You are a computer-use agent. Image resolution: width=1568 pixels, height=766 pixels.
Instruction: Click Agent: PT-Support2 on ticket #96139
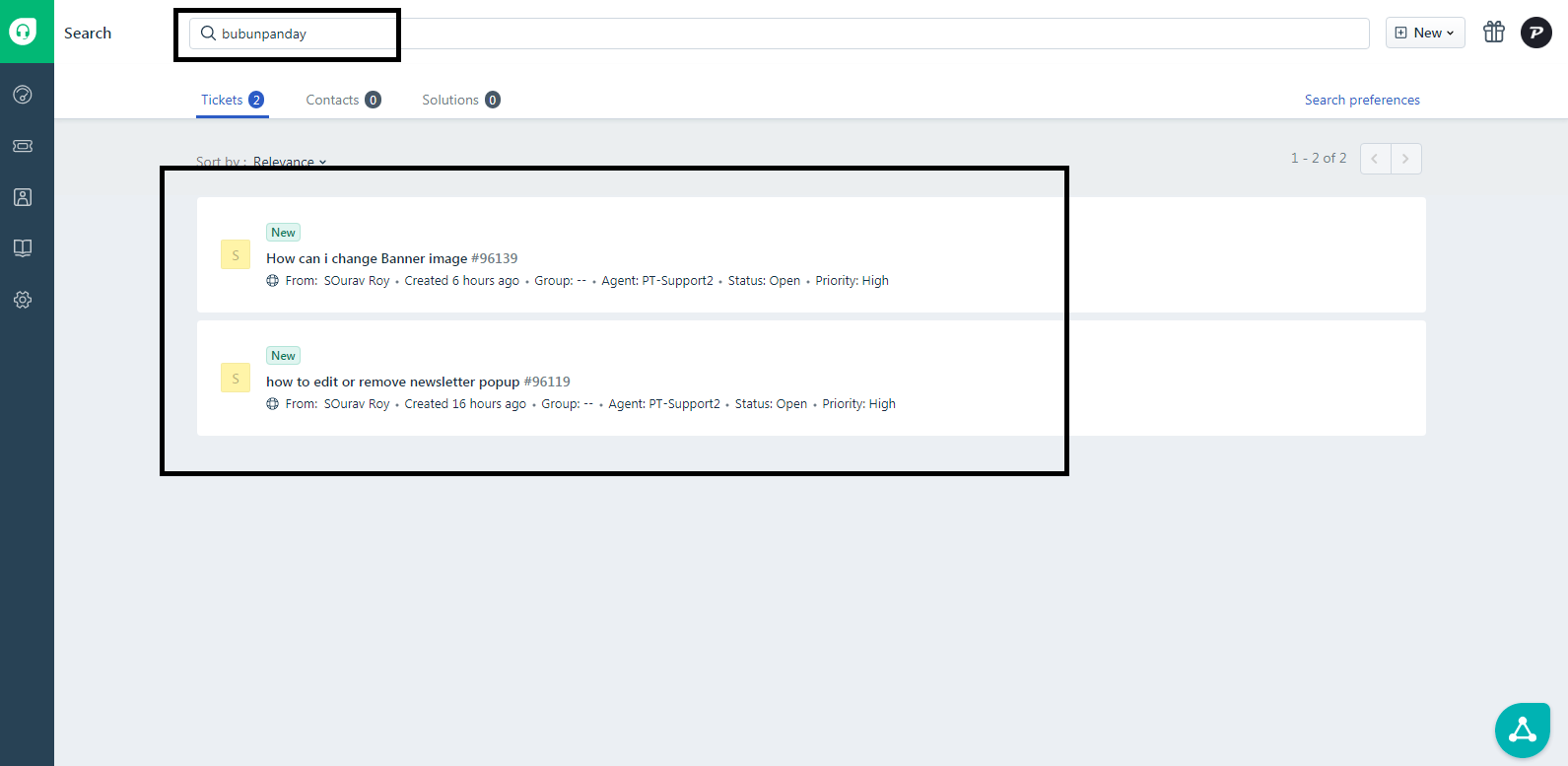click(x=657, y=281)
